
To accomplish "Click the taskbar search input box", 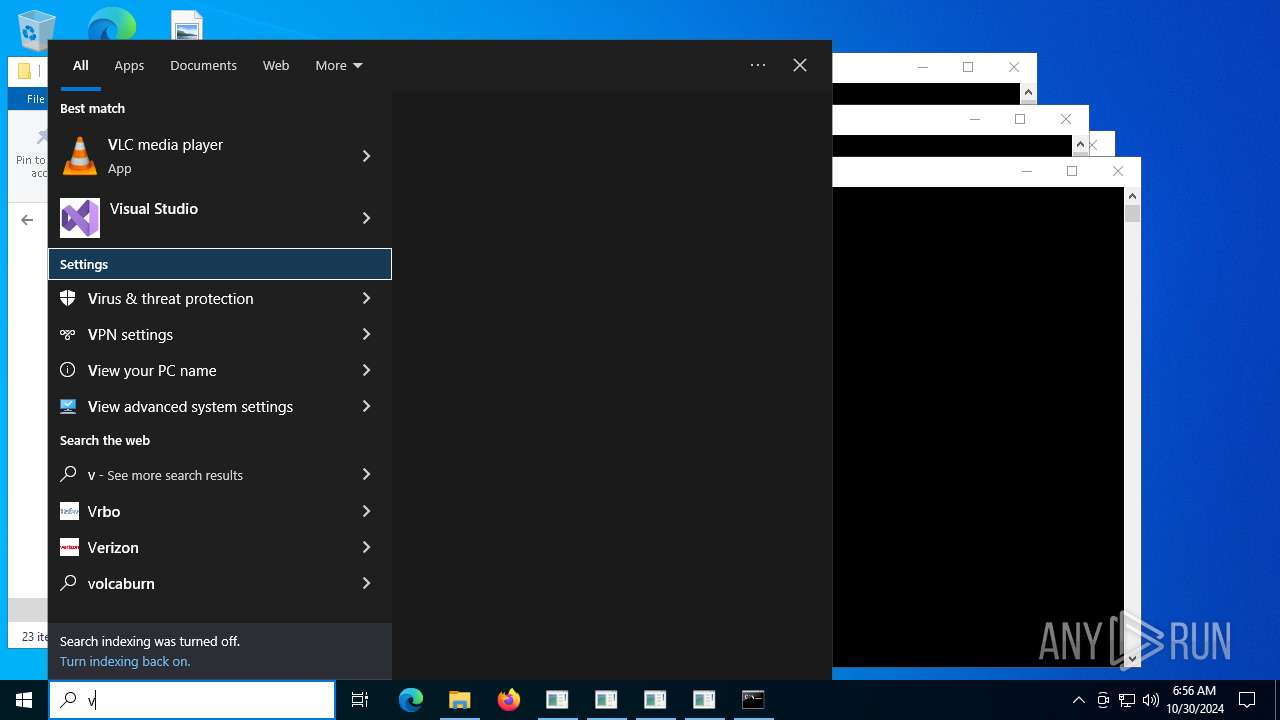I will tap(192, 700).
